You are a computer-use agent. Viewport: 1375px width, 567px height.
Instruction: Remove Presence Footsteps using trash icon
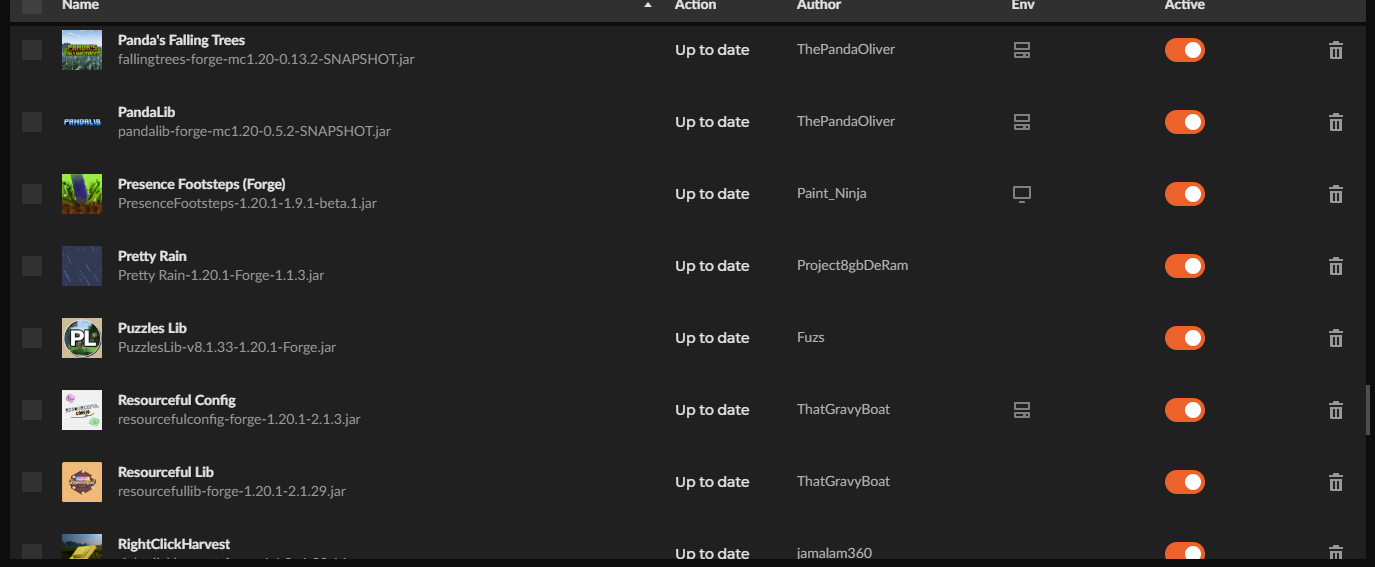[1335, 194]
